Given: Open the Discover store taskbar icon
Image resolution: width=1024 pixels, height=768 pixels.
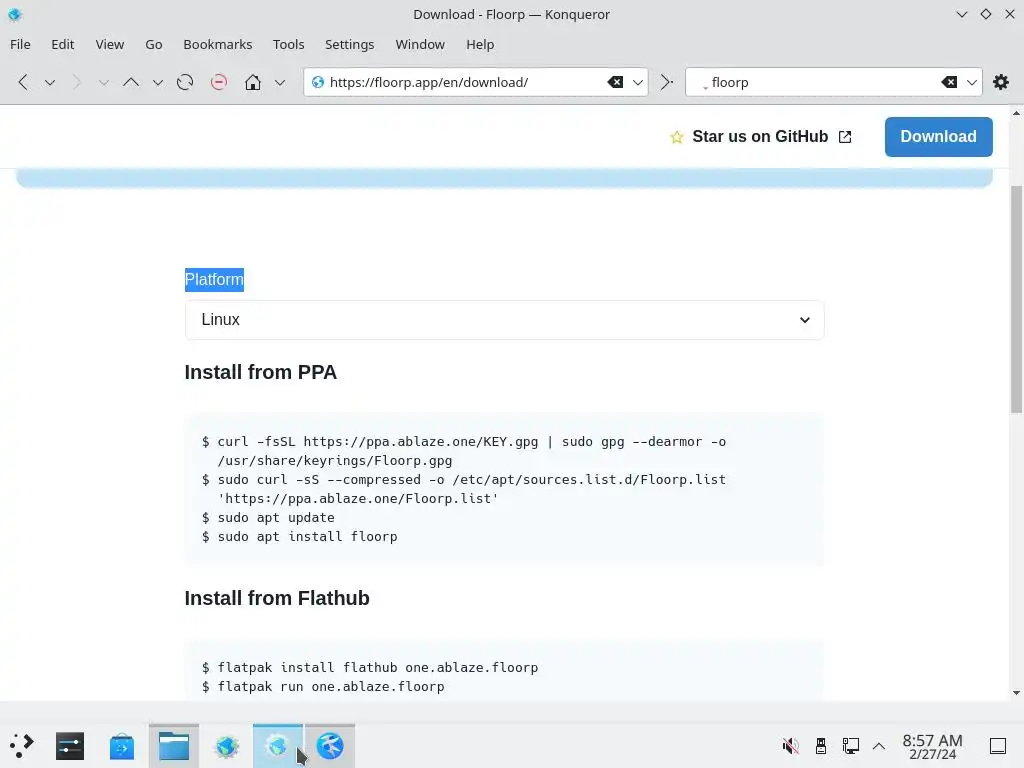Looking at the screenshot, I should point(121,746).
